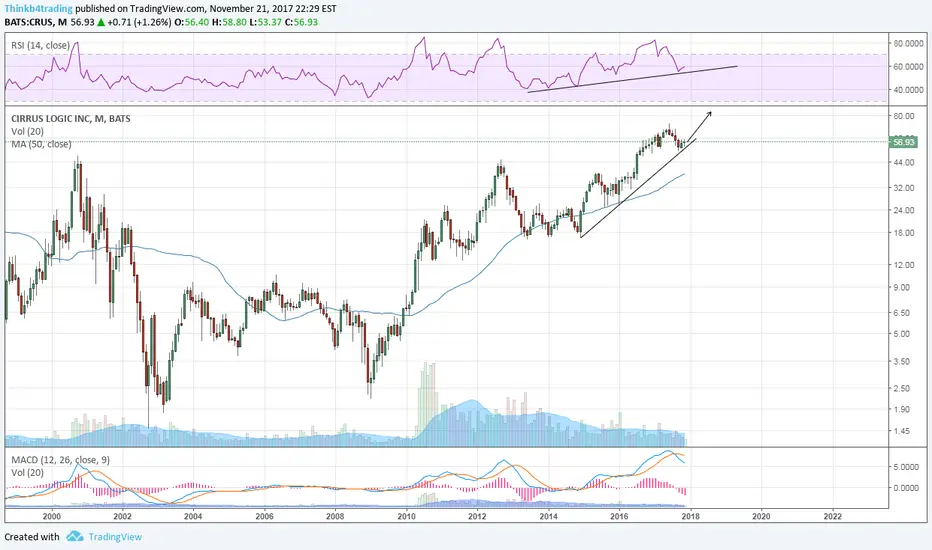The image size is (932, 550).
Task: Click the C:56.93 close value
Action: pyautogui.click(x=301, y=22)
